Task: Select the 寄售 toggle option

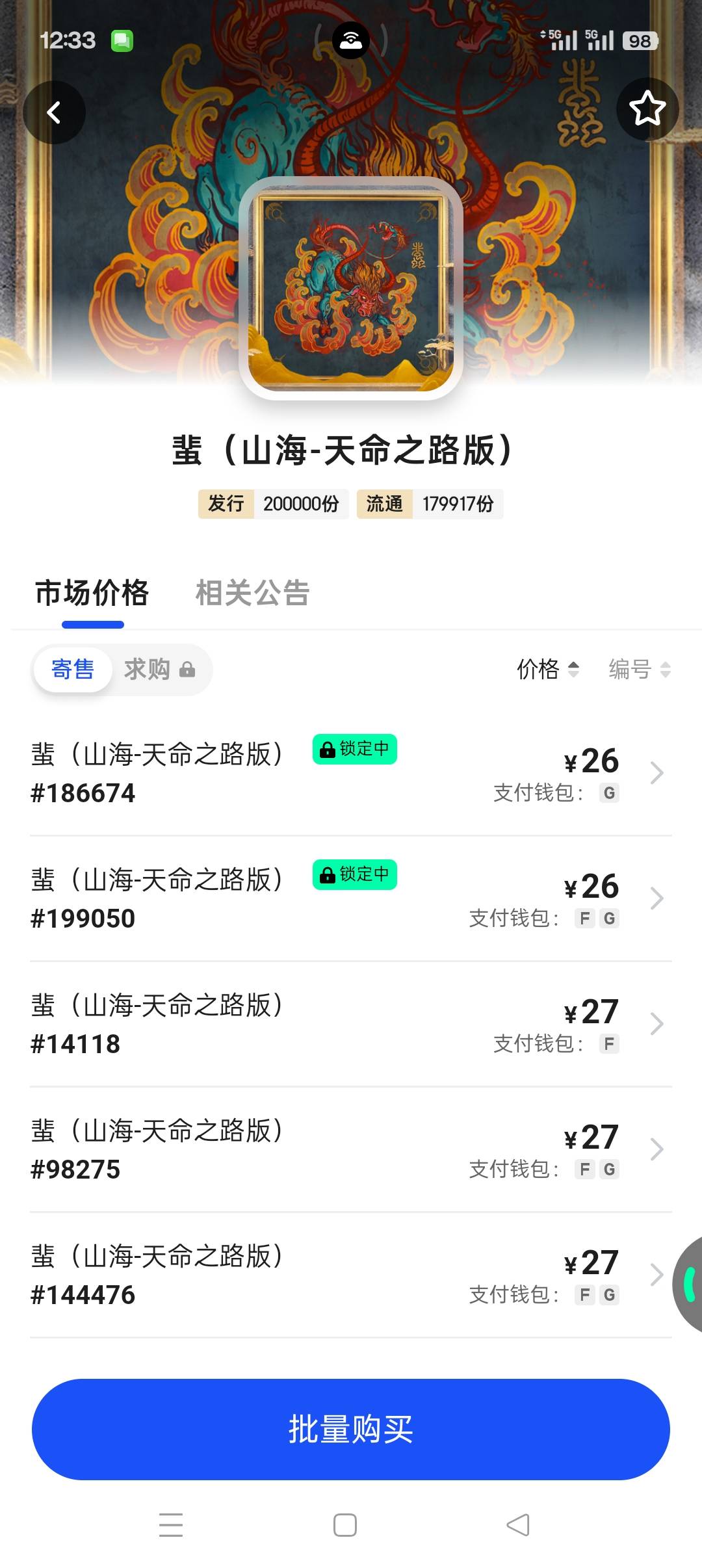Action: [73, 670]
